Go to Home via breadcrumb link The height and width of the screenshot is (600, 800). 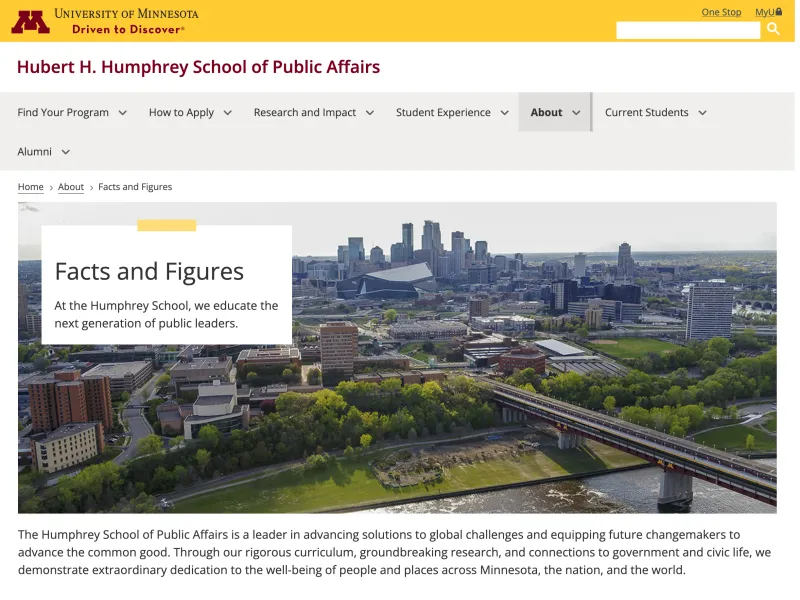tap(30, 187)
